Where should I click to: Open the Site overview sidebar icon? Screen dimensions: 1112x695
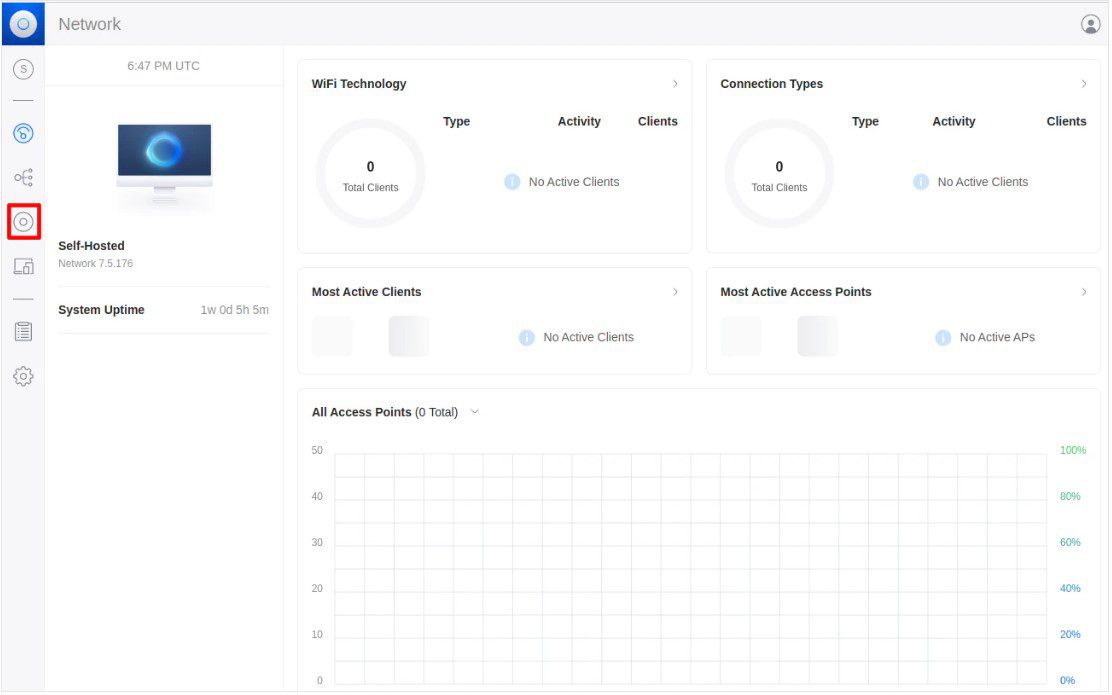(x=22, y=69)
